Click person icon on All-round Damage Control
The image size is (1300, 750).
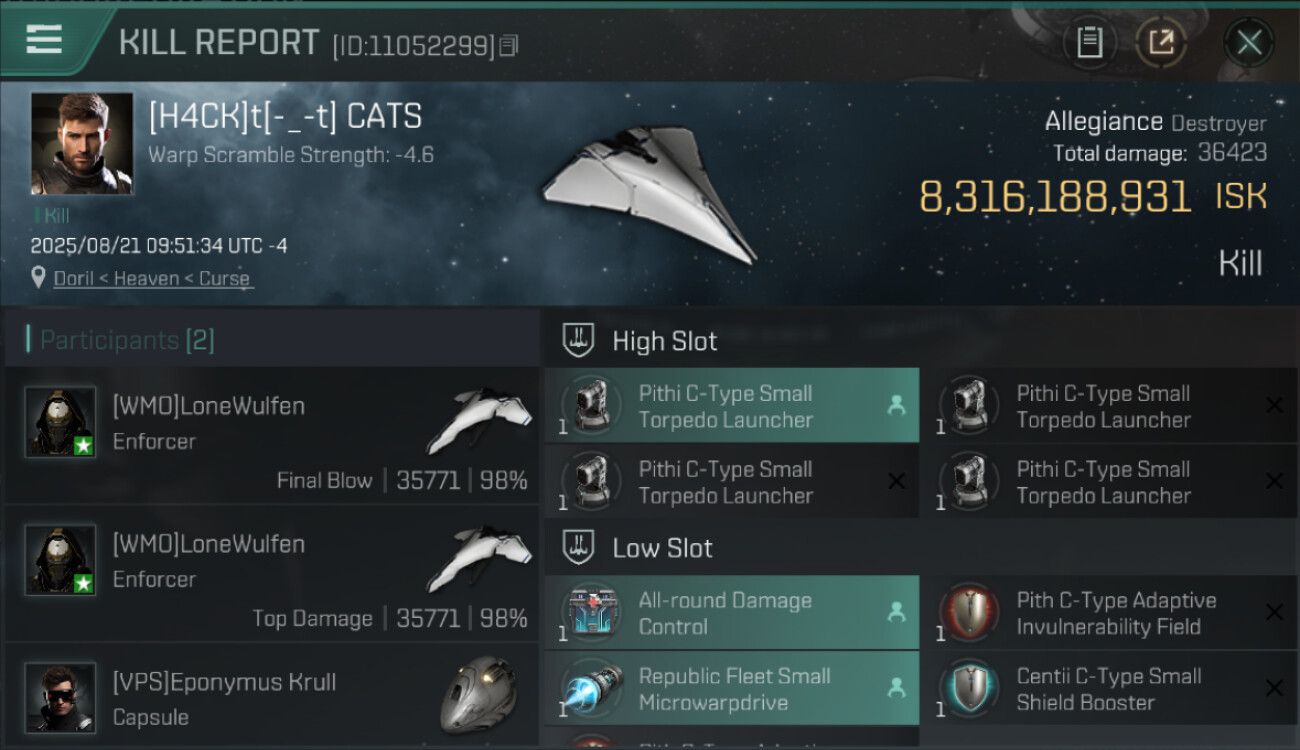pos(896,613)
